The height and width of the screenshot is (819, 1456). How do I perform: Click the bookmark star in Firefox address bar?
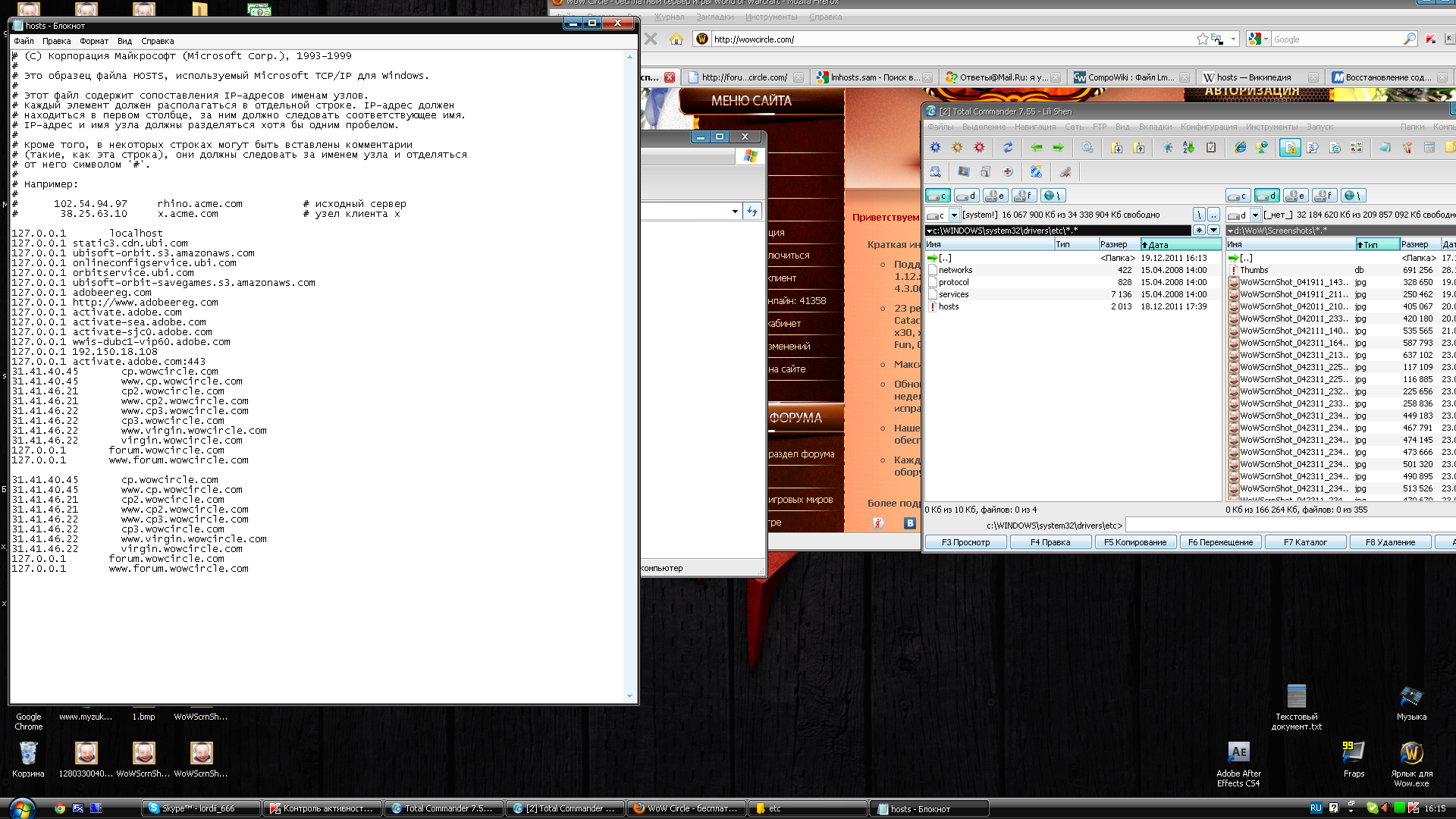click(x=1202, y=39)
